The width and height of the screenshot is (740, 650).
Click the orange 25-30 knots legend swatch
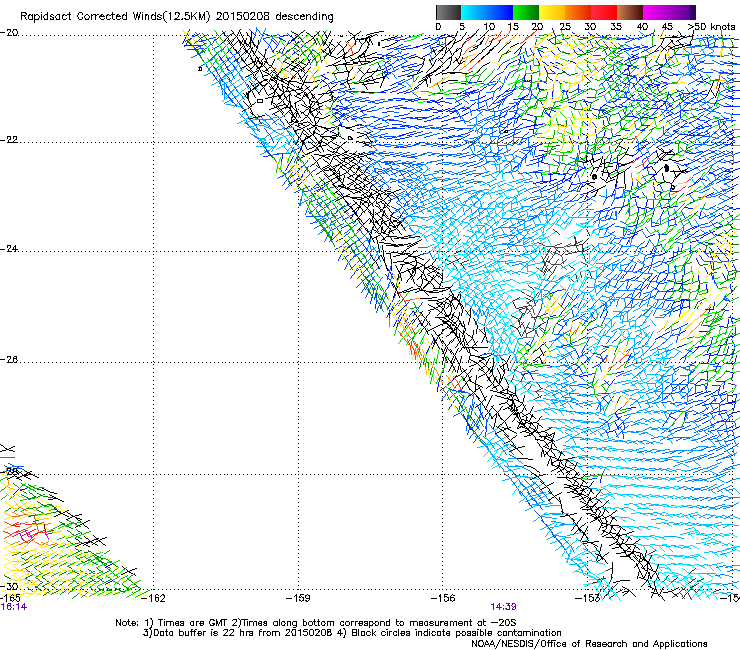pos(578,12)
